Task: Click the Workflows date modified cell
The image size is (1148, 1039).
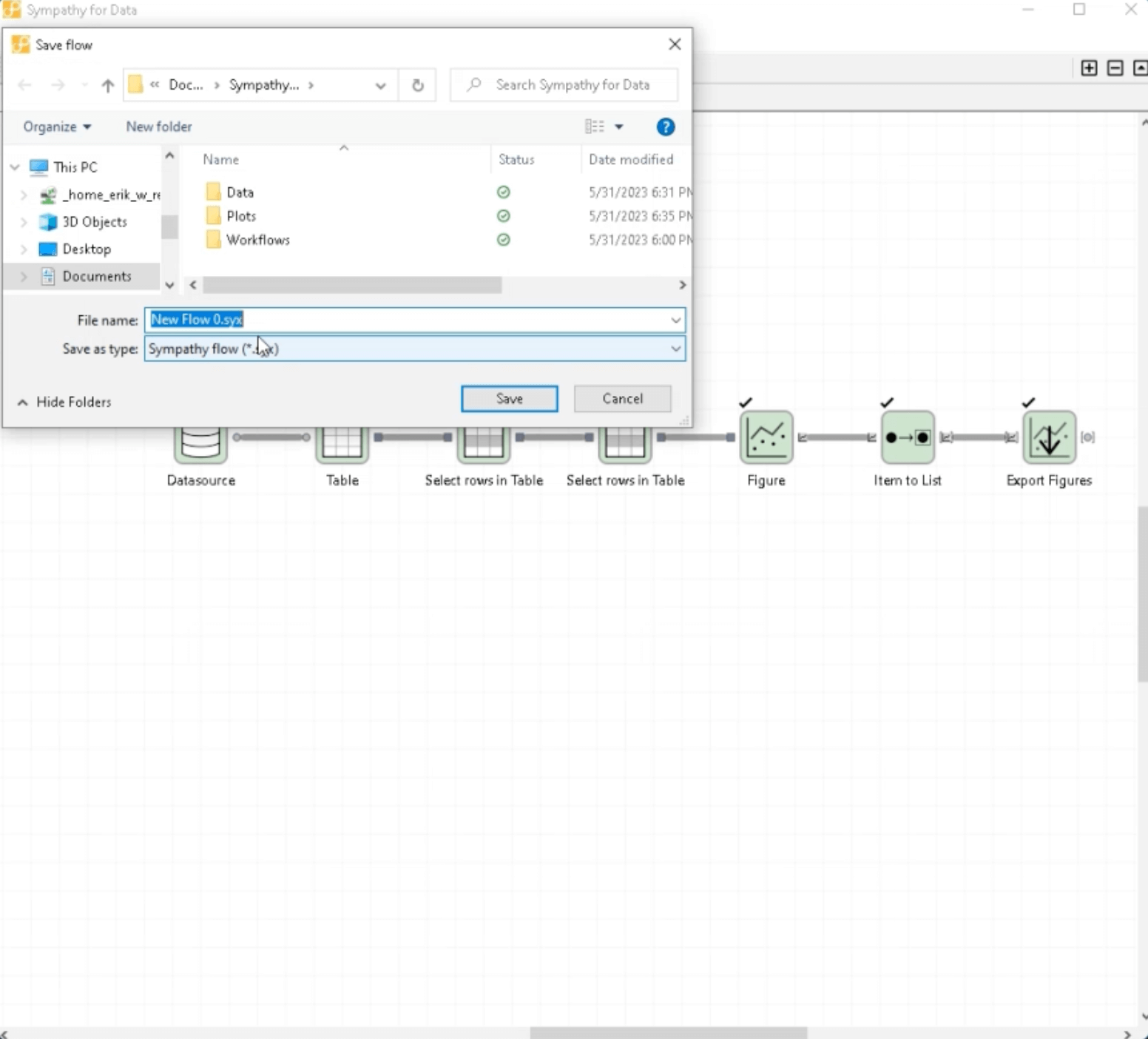Action: pyautogui.click(x=641, y=240)
